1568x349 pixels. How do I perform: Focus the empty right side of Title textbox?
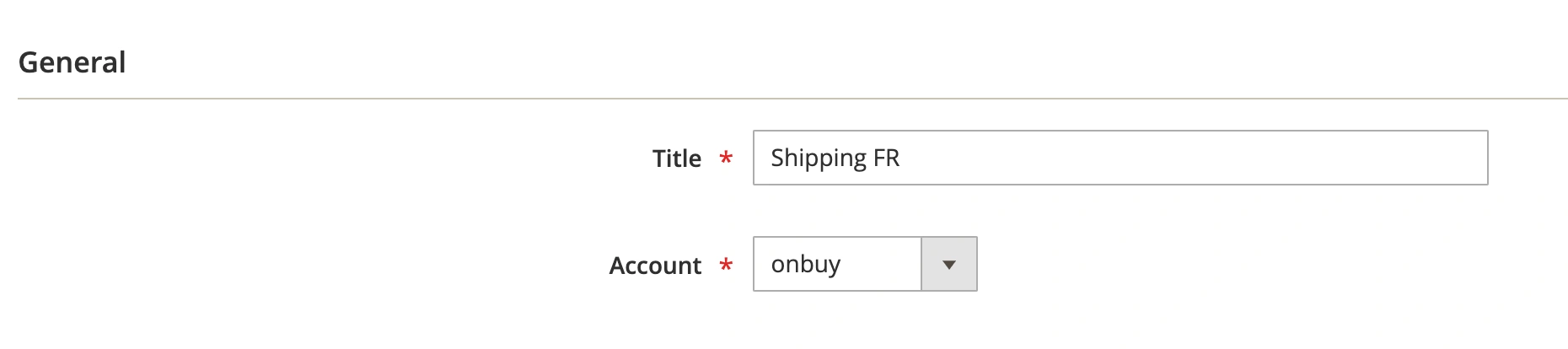[x=1349, y=158]
